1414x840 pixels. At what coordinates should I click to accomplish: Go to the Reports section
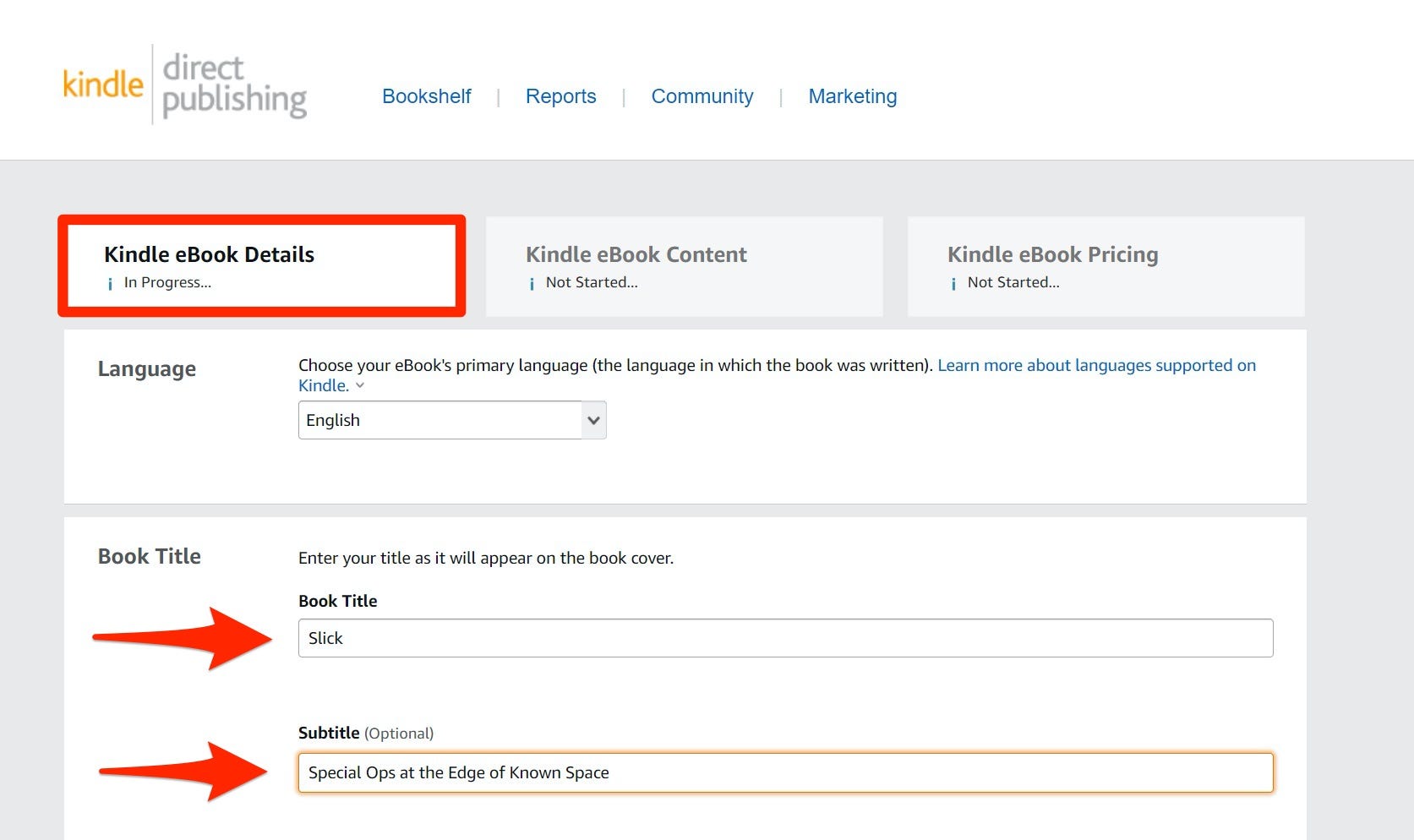[560, 96]
